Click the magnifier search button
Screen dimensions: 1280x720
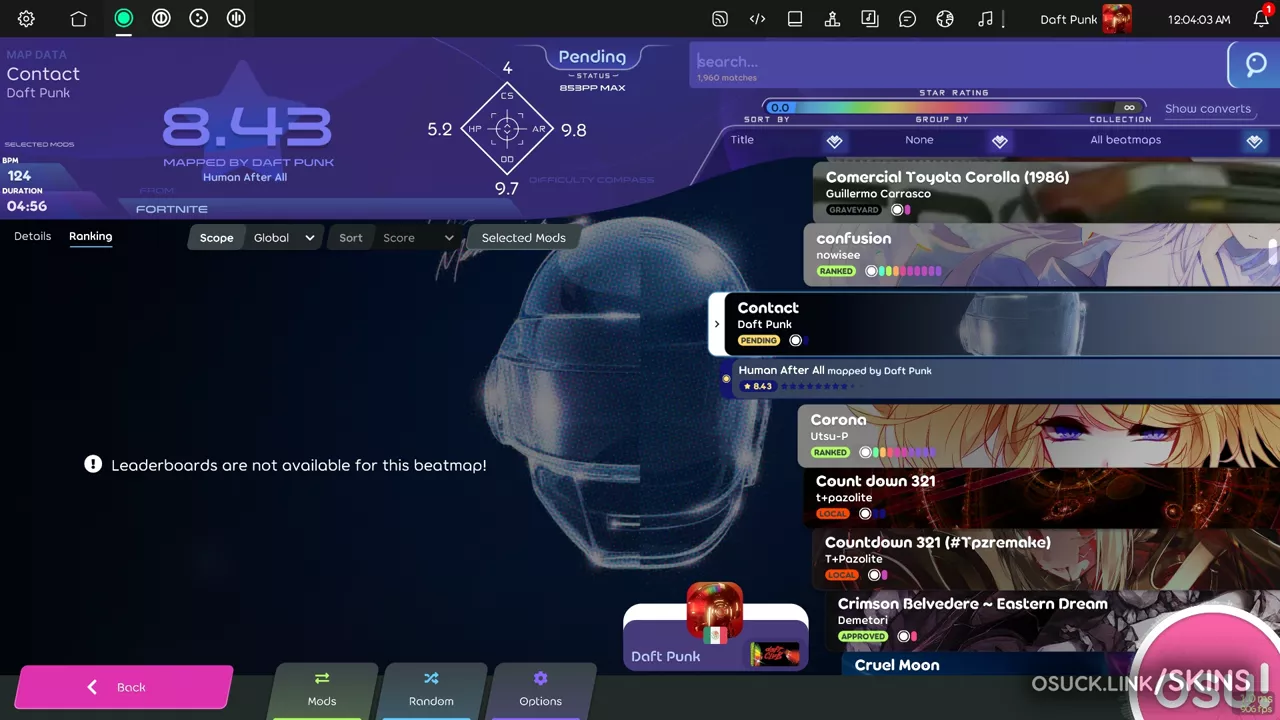1255,66
